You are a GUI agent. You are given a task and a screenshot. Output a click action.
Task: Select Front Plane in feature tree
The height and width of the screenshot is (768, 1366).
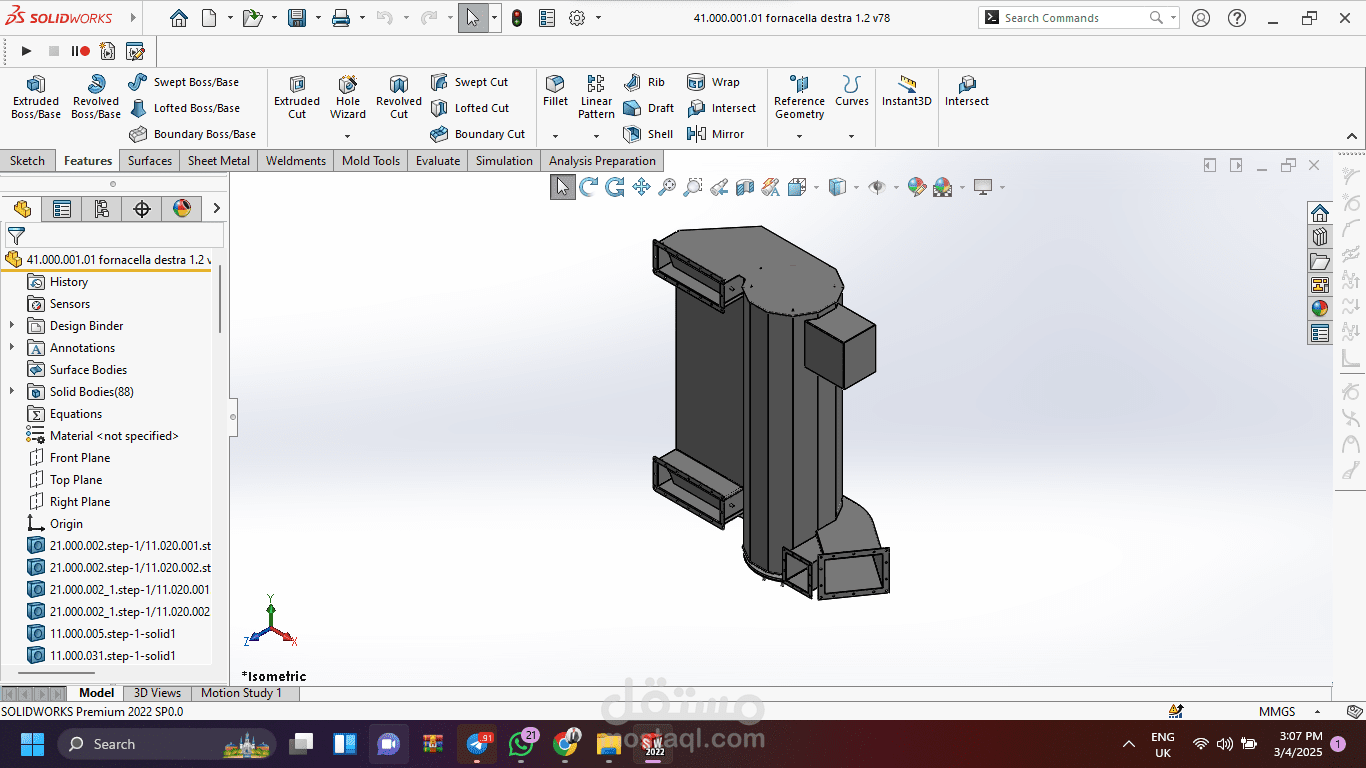pyautogui.click(x=80, y=458)
